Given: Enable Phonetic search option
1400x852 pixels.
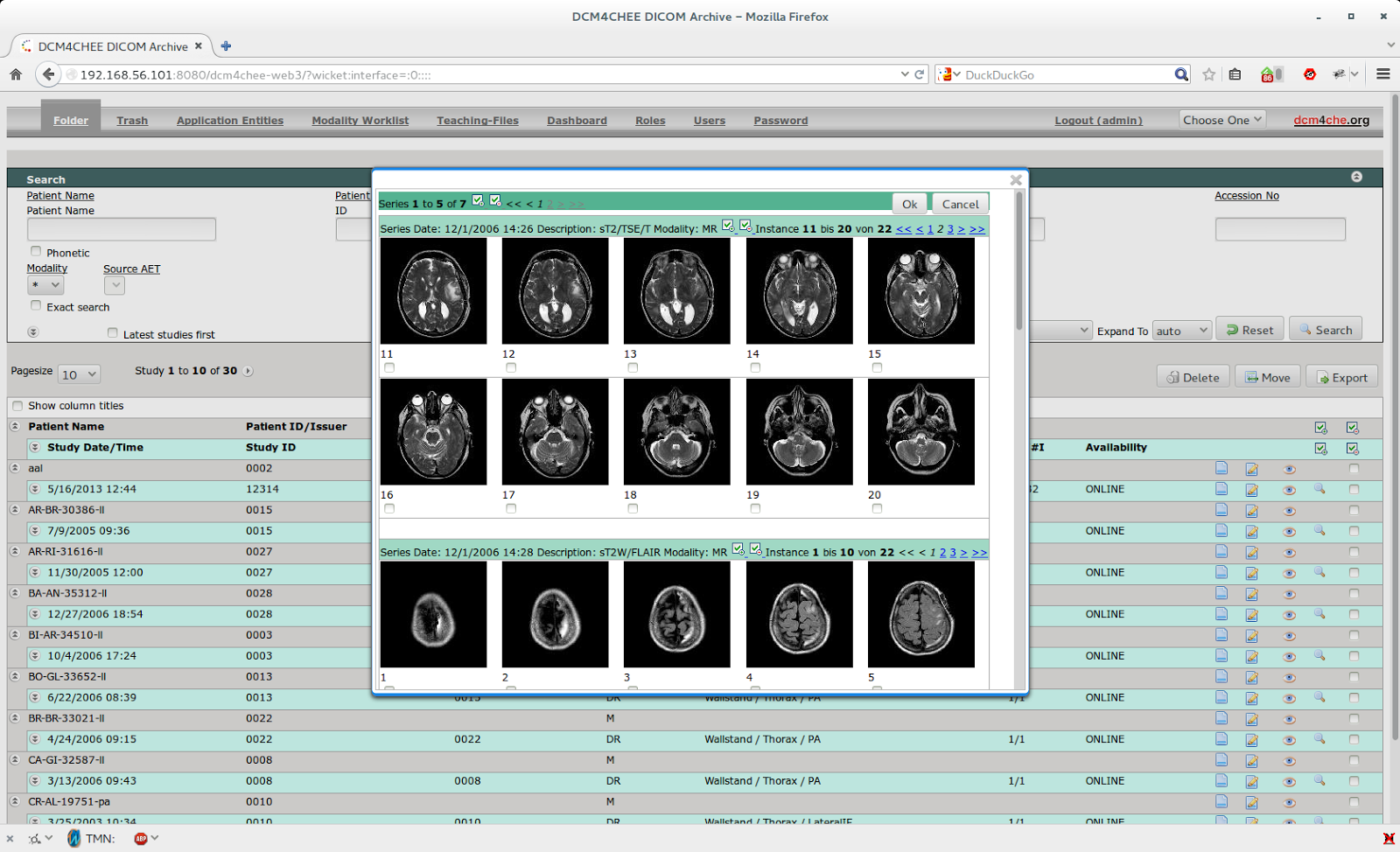Looking at the screenshot, I should [36, 252].
